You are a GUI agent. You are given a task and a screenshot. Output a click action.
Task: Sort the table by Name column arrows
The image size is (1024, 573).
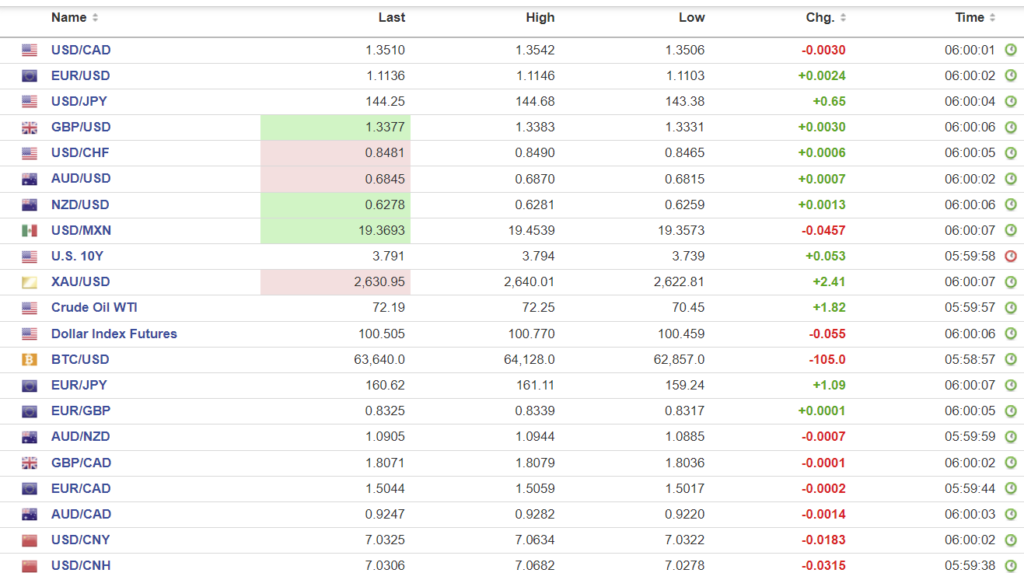(95, 18)
